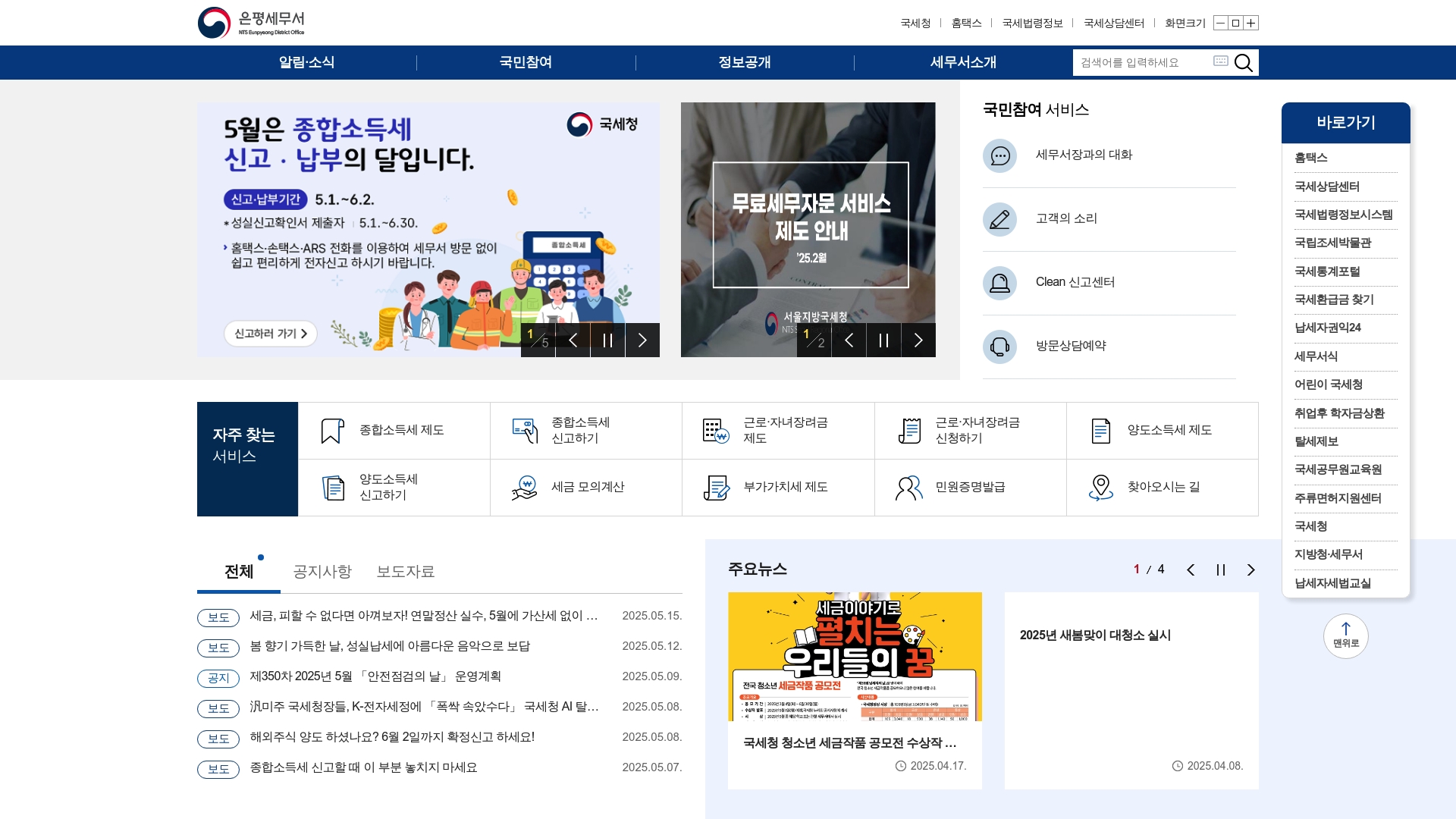1456x819 pixels.
Task: Click the search input field
Action: tap(1142, 62)
